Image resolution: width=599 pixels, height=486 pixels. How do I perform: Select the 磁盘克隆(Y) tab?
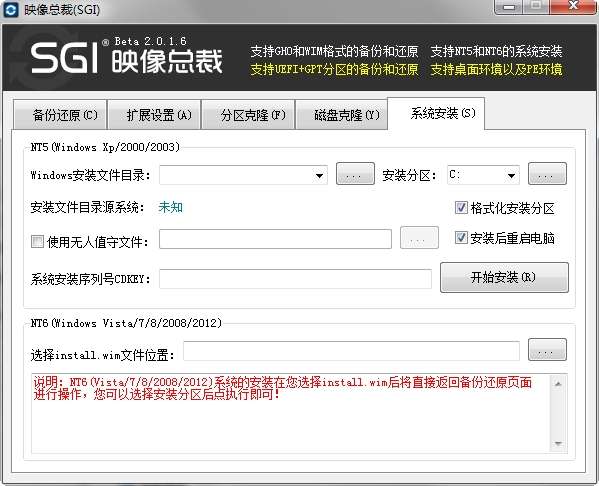(342, 115)
